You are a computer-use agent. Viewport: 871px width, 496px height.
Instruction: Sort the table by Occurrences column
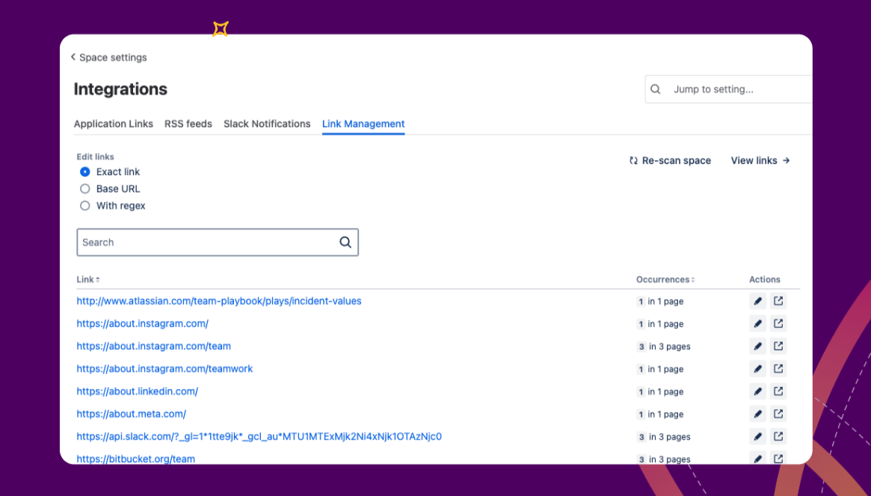[x=665, y=279]
